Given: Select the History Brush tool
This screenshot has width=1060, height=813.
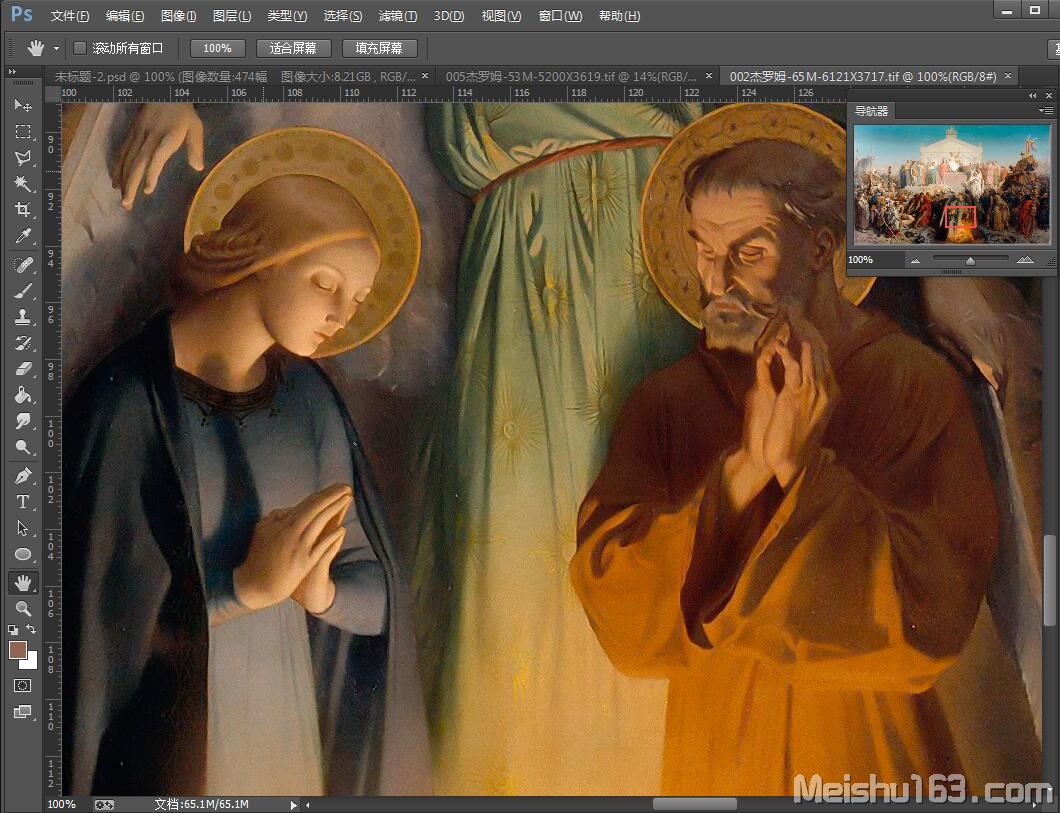Looking at the screenshot, I should point(22,343).
